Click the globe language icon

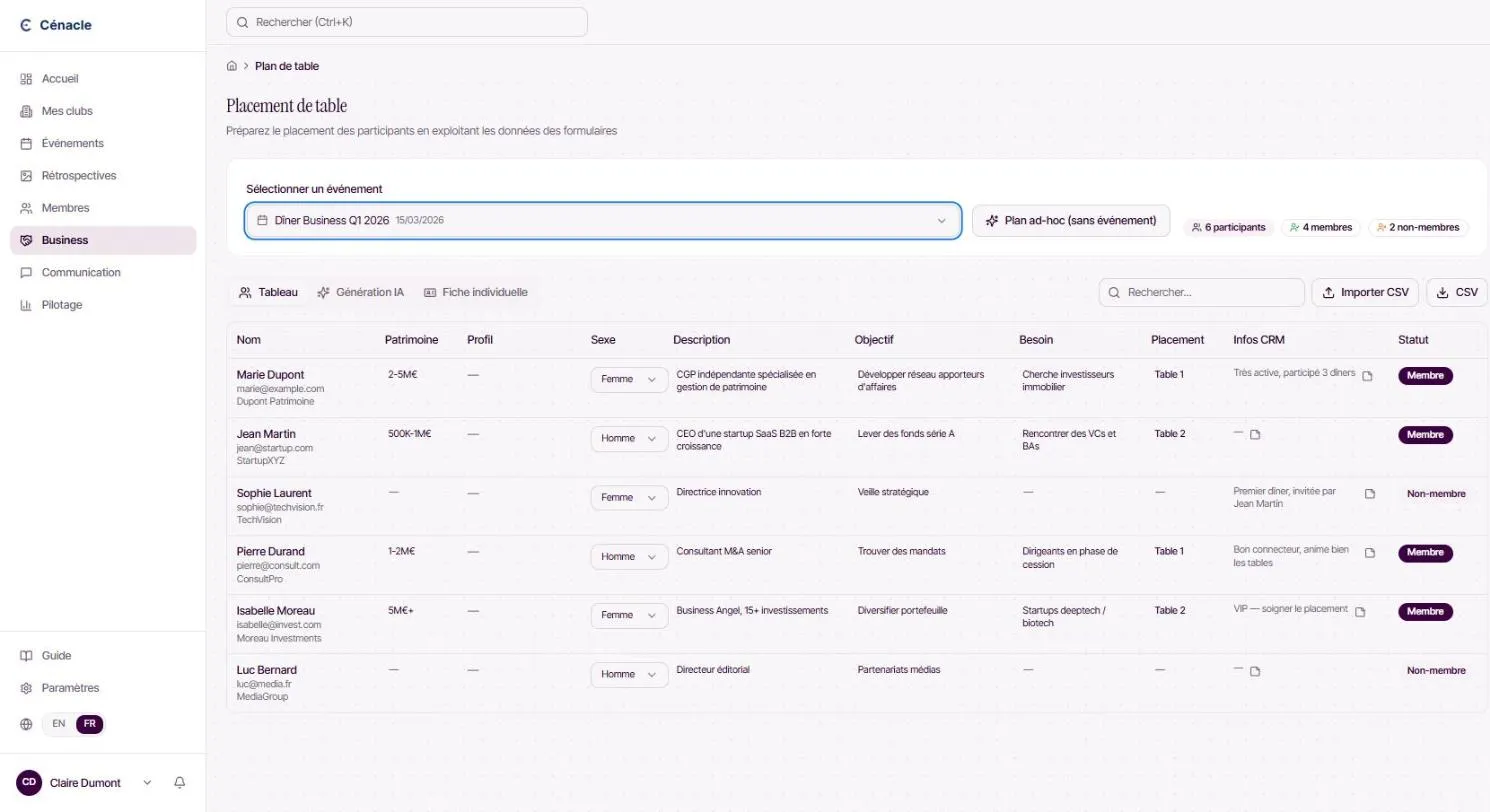[26, 724]
